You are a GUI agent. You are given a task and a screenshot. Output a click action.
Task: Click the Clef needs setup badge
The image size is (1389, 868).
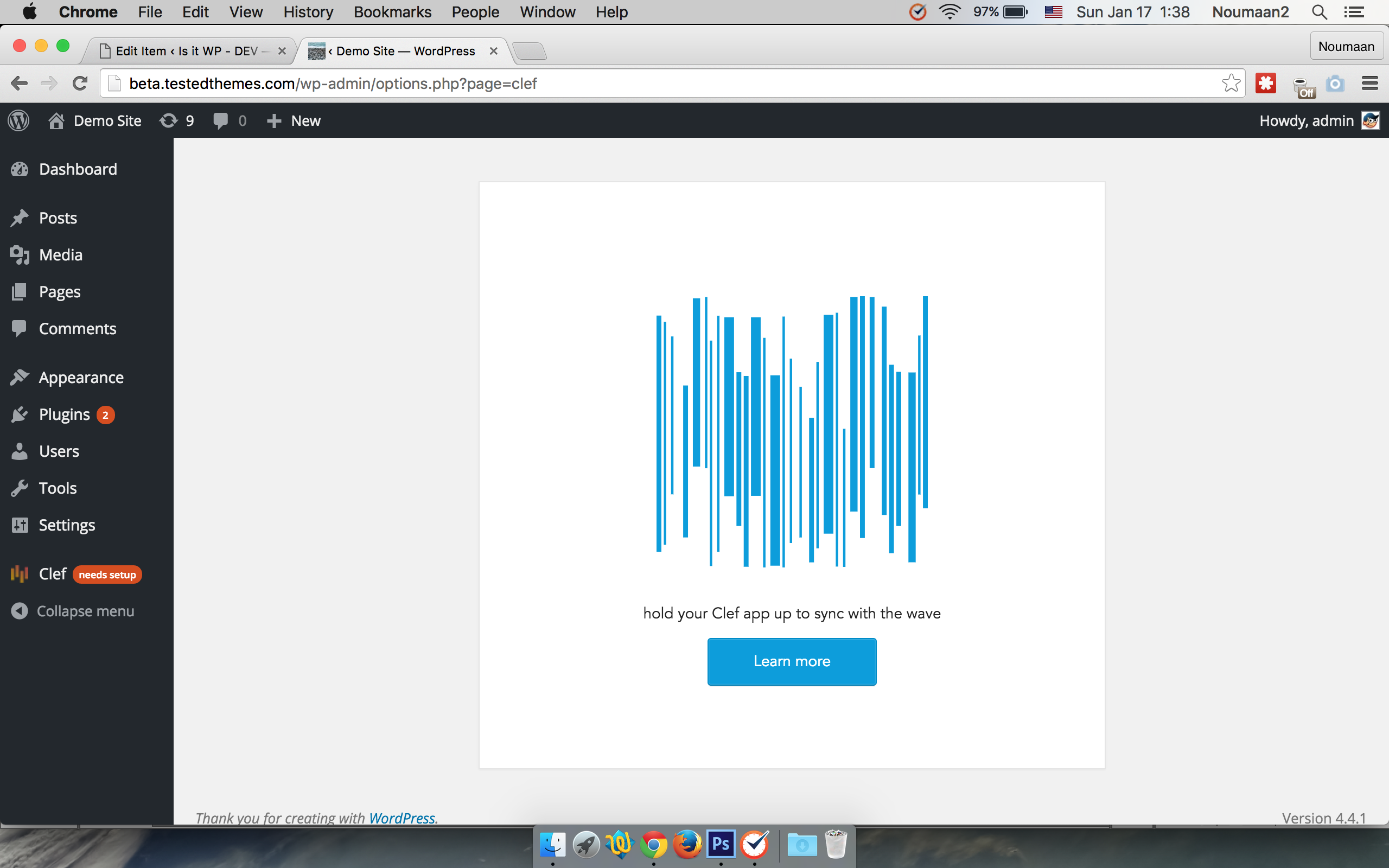point(107,575)
